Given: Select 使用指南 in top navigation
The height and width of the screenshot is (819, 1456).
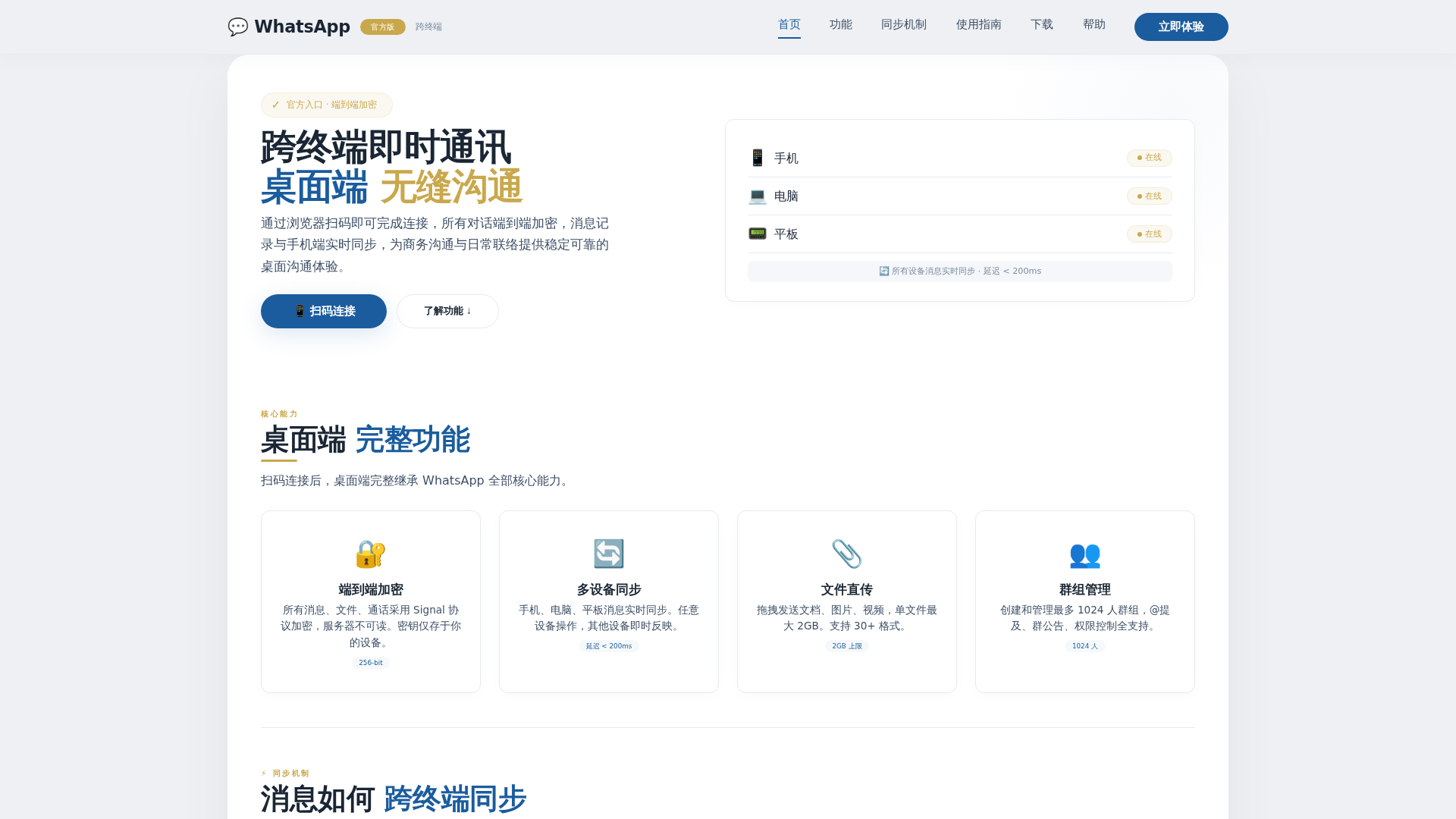Looking at the screenshot, I should pyautogui.click(x=979, y=24).
